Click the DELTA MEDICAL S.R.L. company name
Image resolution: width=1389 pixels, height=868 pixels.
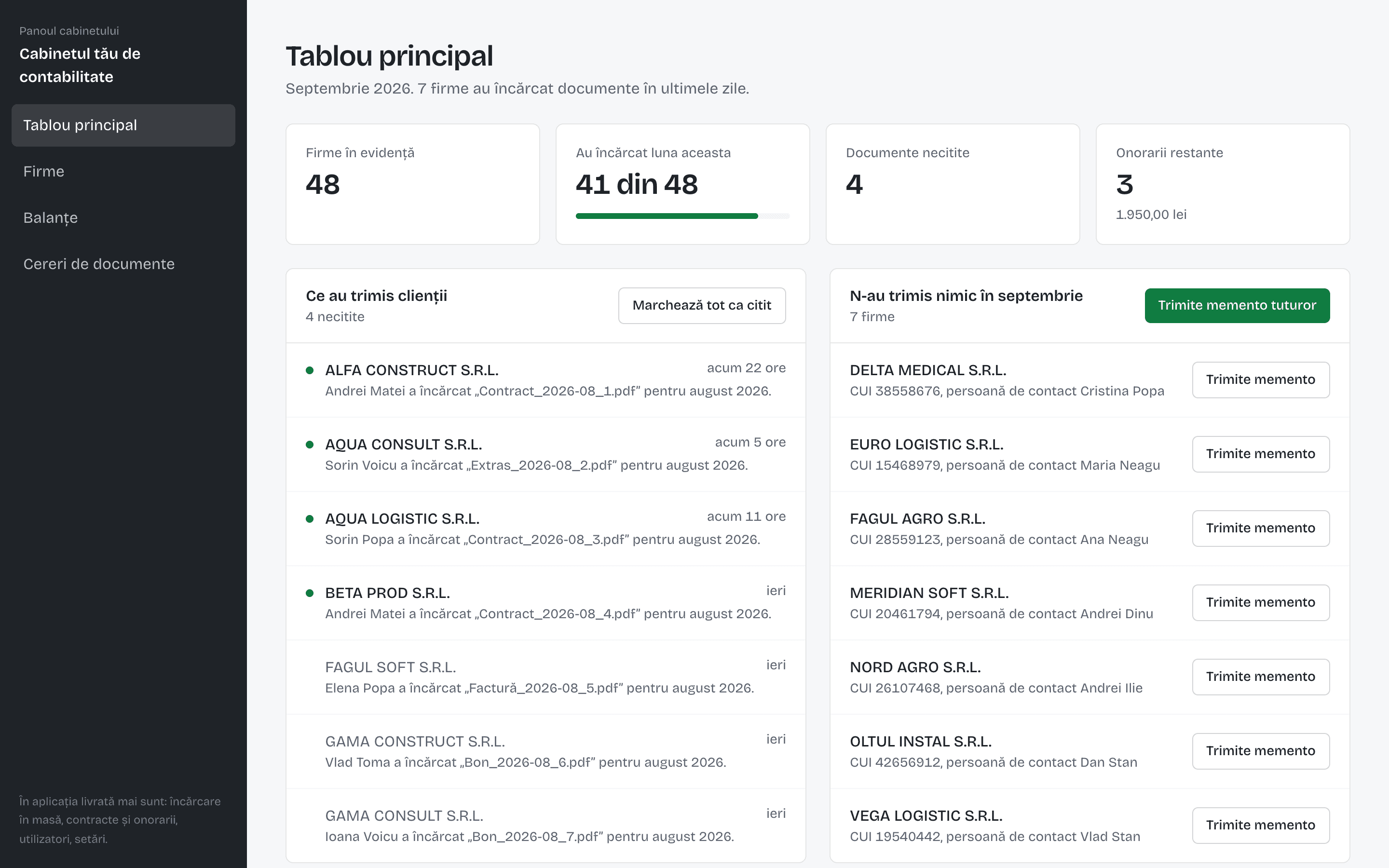click(927, 370)
